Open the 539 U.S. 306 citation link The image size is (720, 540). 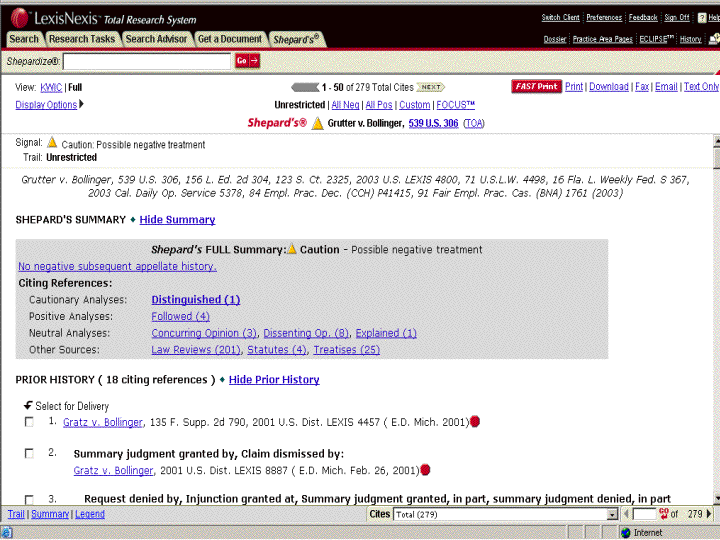(x=433, y=123)
